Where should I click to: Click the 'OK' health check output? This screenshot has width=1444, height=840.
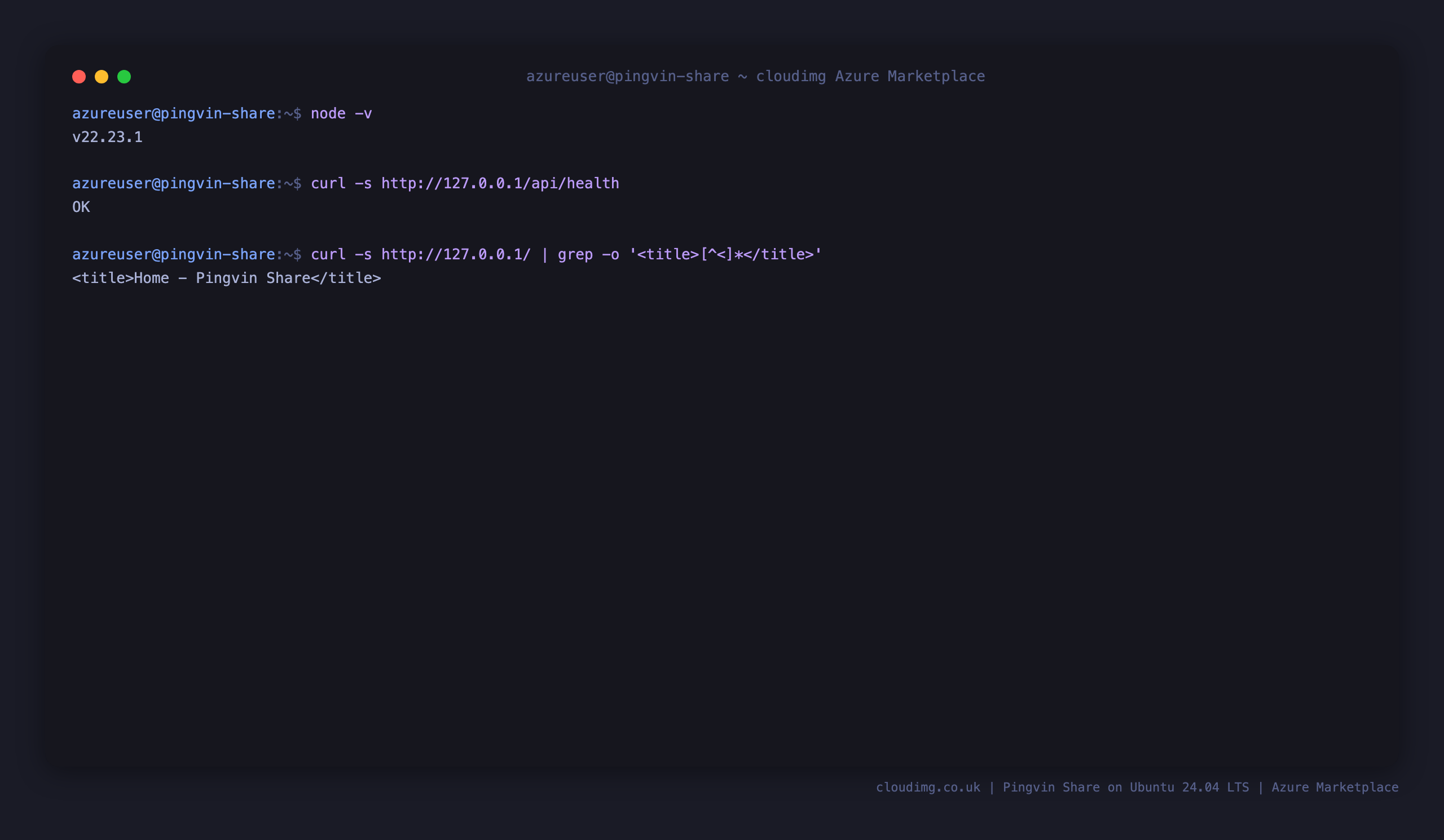81,207
